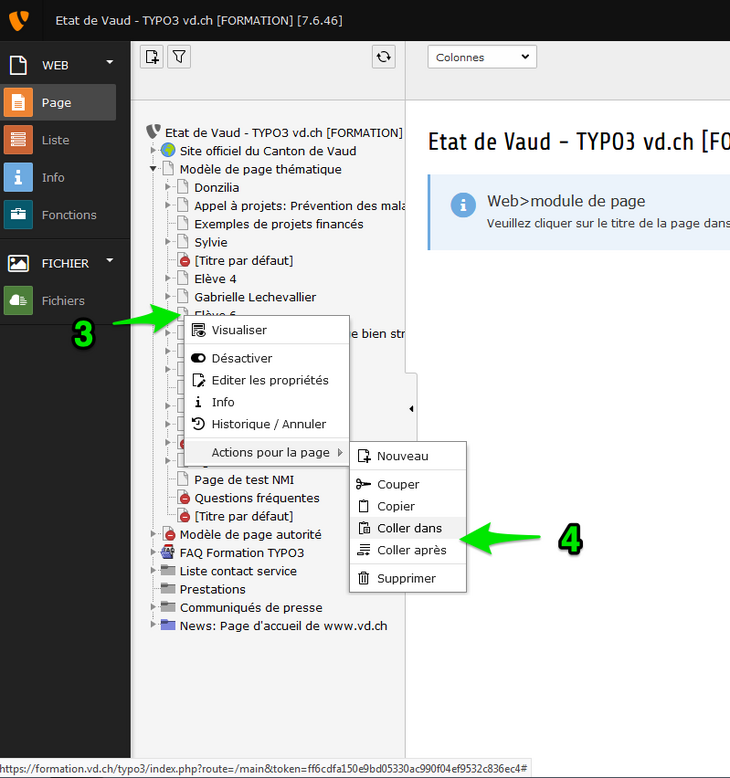Click the info icon in Web>module de page box
Image resolution: width=730 pixels, height=778 pixels.
463,205
